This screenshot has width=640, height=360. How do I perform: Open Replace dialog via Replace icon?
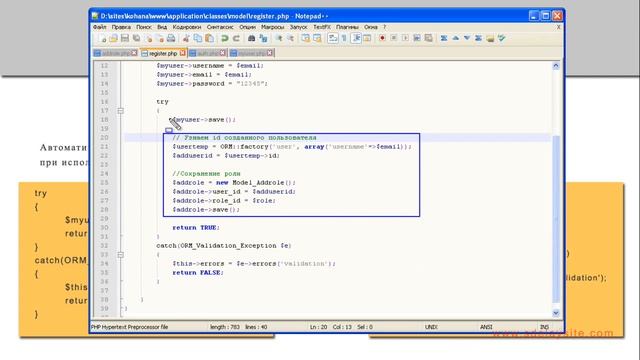tap(263, 38)
